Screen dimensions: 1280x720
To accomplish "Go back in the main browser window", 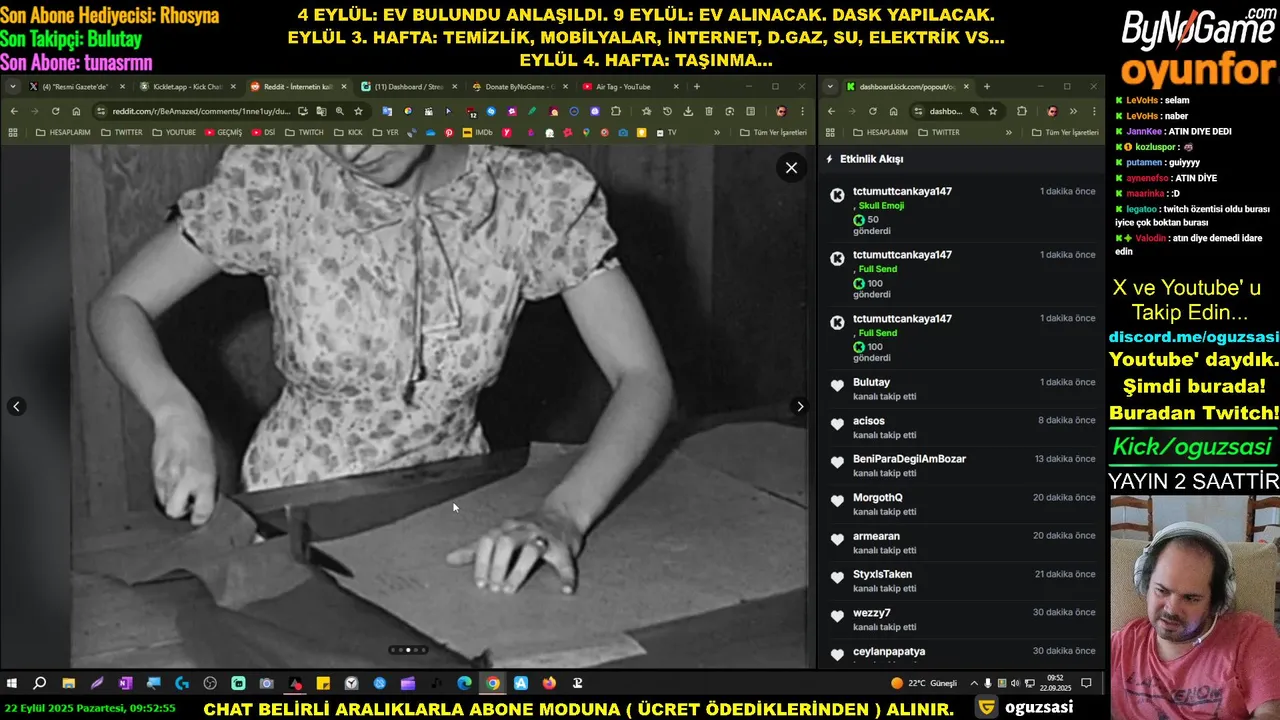I will (14, 111).
